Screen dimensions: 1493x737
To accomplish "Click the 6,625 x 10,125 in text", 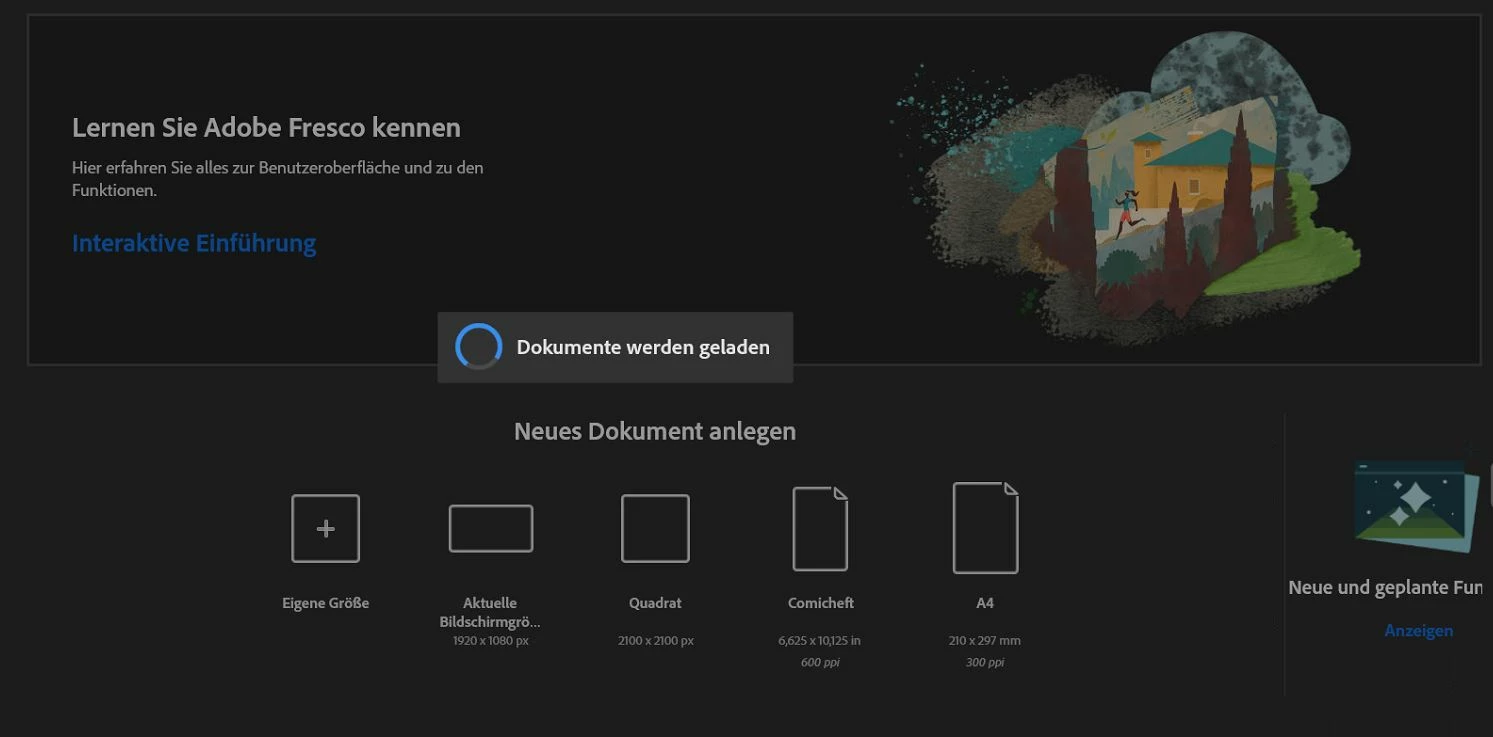I will pos(819,640).
